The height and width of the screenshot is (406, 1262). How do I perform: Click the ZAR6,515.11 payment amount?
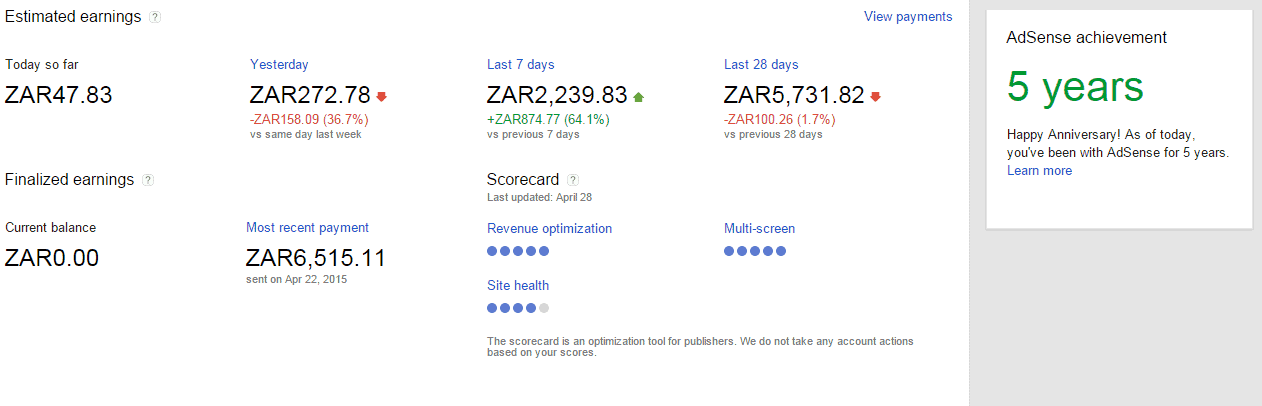click(x=315, y=258)
